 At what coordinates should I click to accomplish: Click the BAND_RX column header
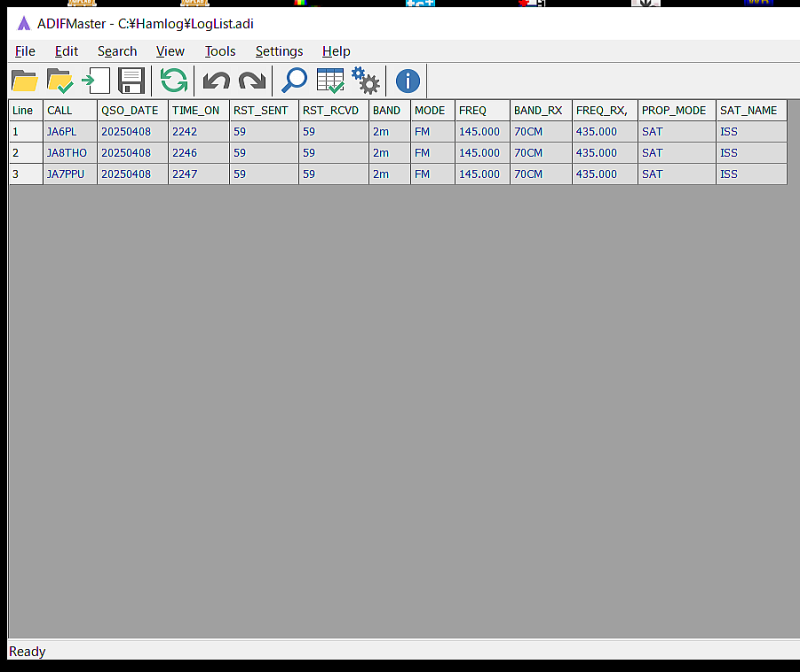[541, 110]
